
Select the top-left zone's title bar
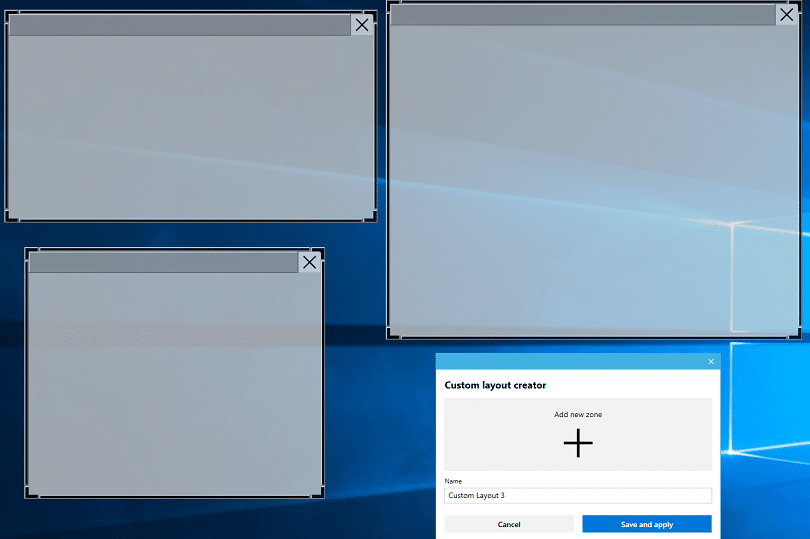(180, 25)
